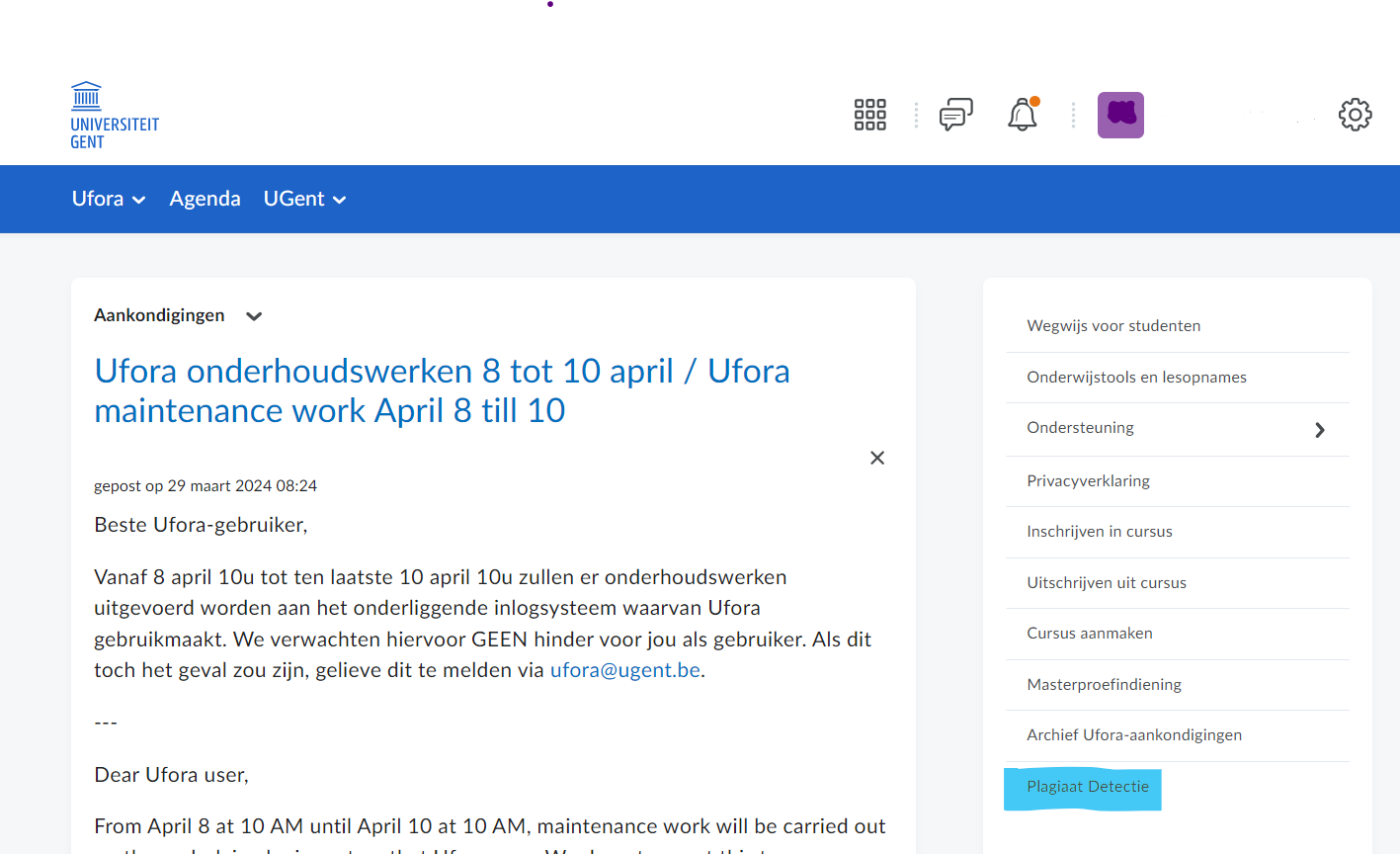This screenshot has height=854, width=1400.
Task: Expand the UGent dropdown menu
Action: [304, 199]
